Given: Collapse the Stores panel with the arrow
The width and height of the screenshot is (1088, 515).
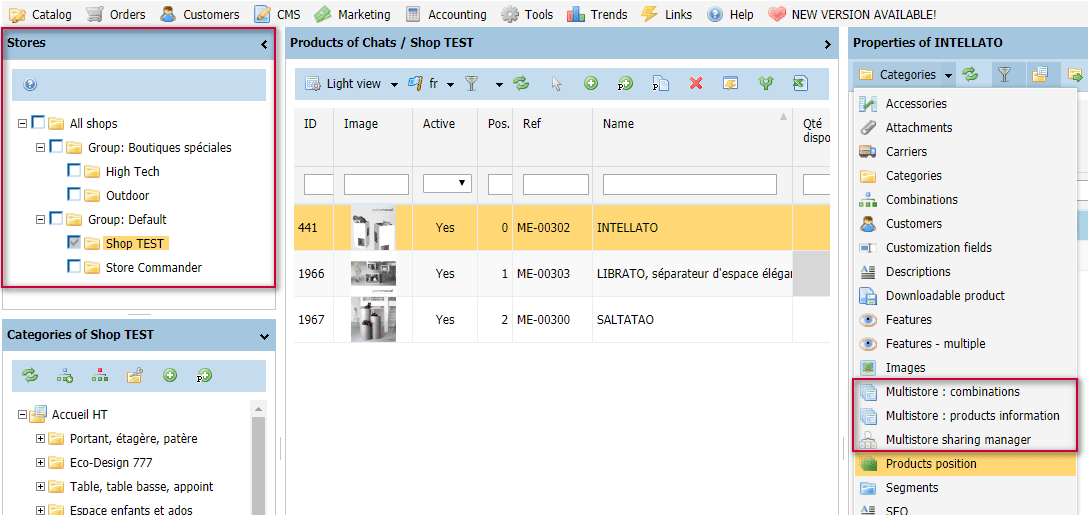Looking at the screenshot, I should [x=264, y=44].
